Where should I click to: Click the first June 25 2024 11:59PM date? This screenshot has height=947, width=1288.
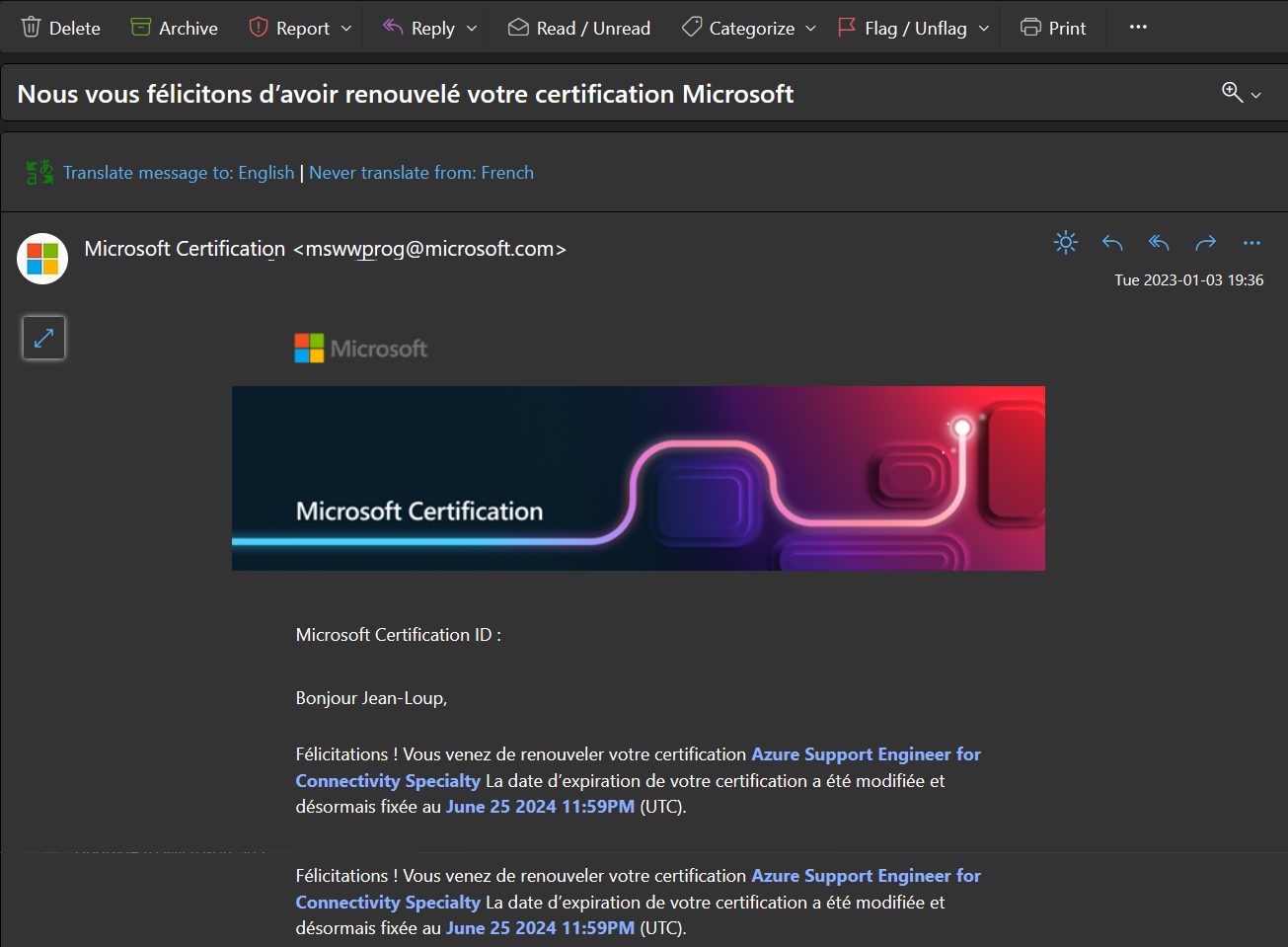tap(540, 807)
